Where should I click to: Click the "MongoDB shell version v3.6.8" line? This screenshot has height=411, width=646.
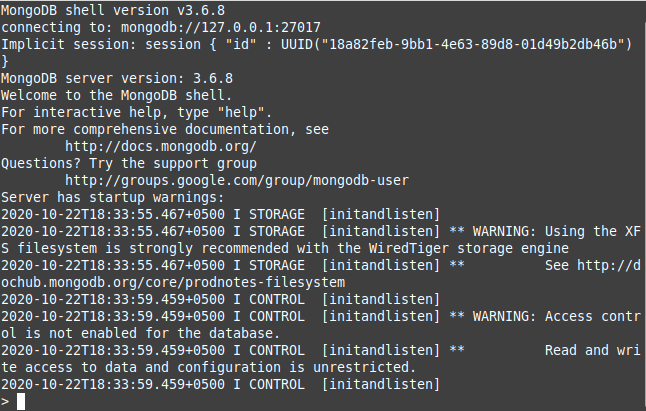113,9
